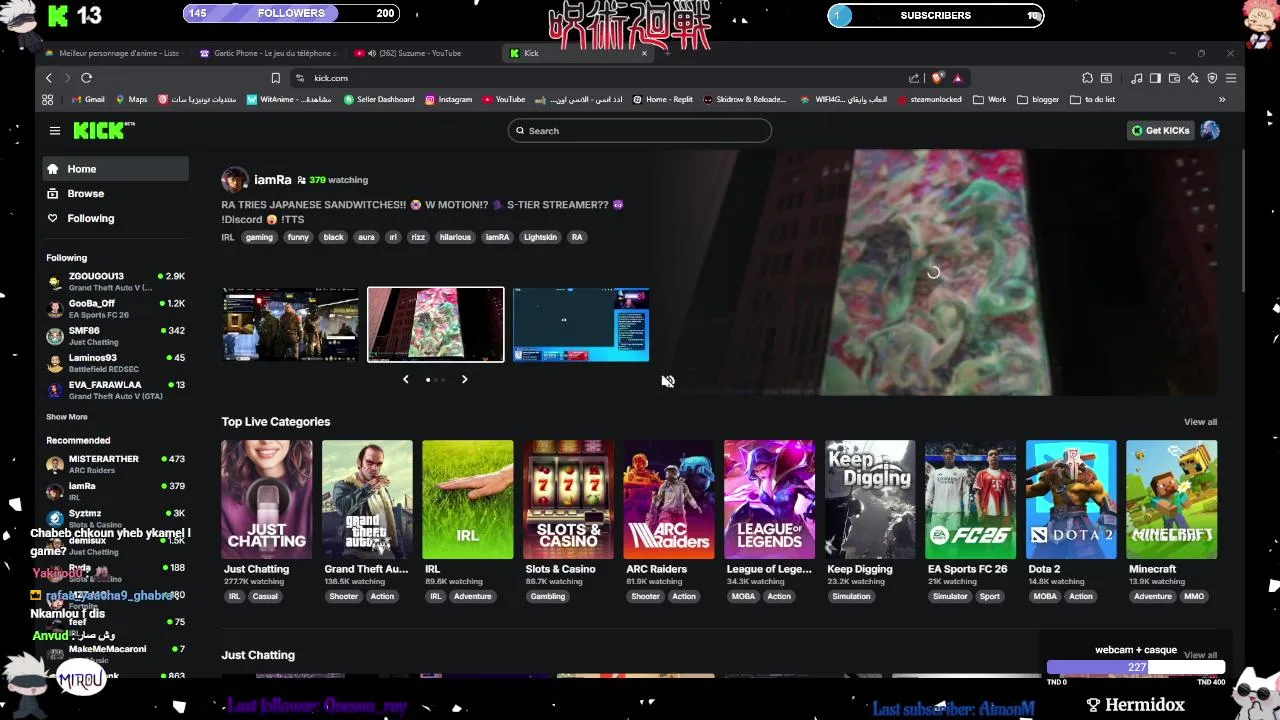
Task: Open Laminos93 channel in Following list
Action: point(116,363)
